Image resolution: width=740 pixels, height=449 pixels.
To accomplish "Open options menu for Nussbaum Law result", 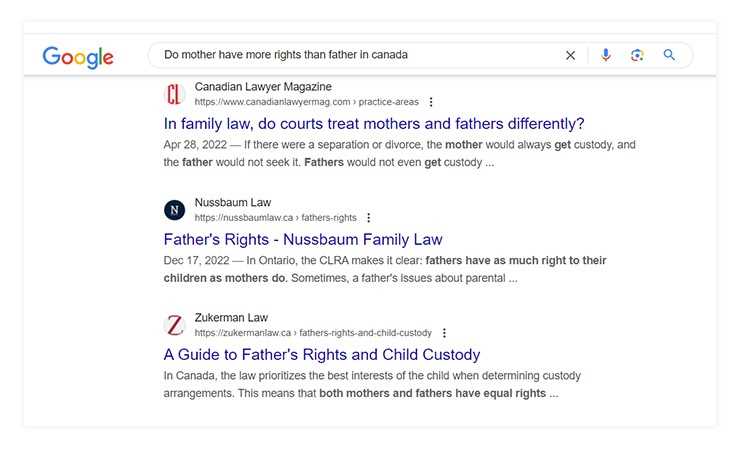I will coord(368,218).
